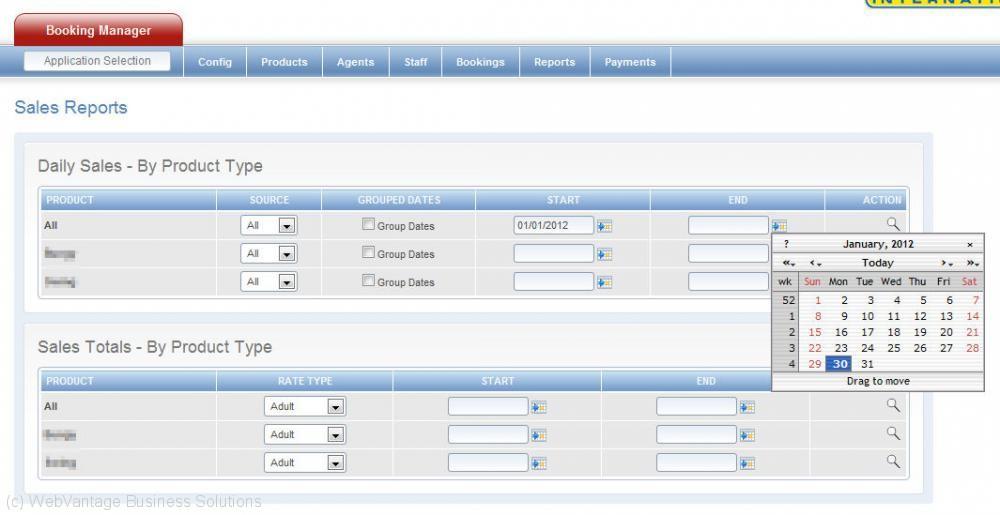Open Source dropdown in third Daily Sales row
This screenshot has width=1000, height=515.
tap(286, 282)
